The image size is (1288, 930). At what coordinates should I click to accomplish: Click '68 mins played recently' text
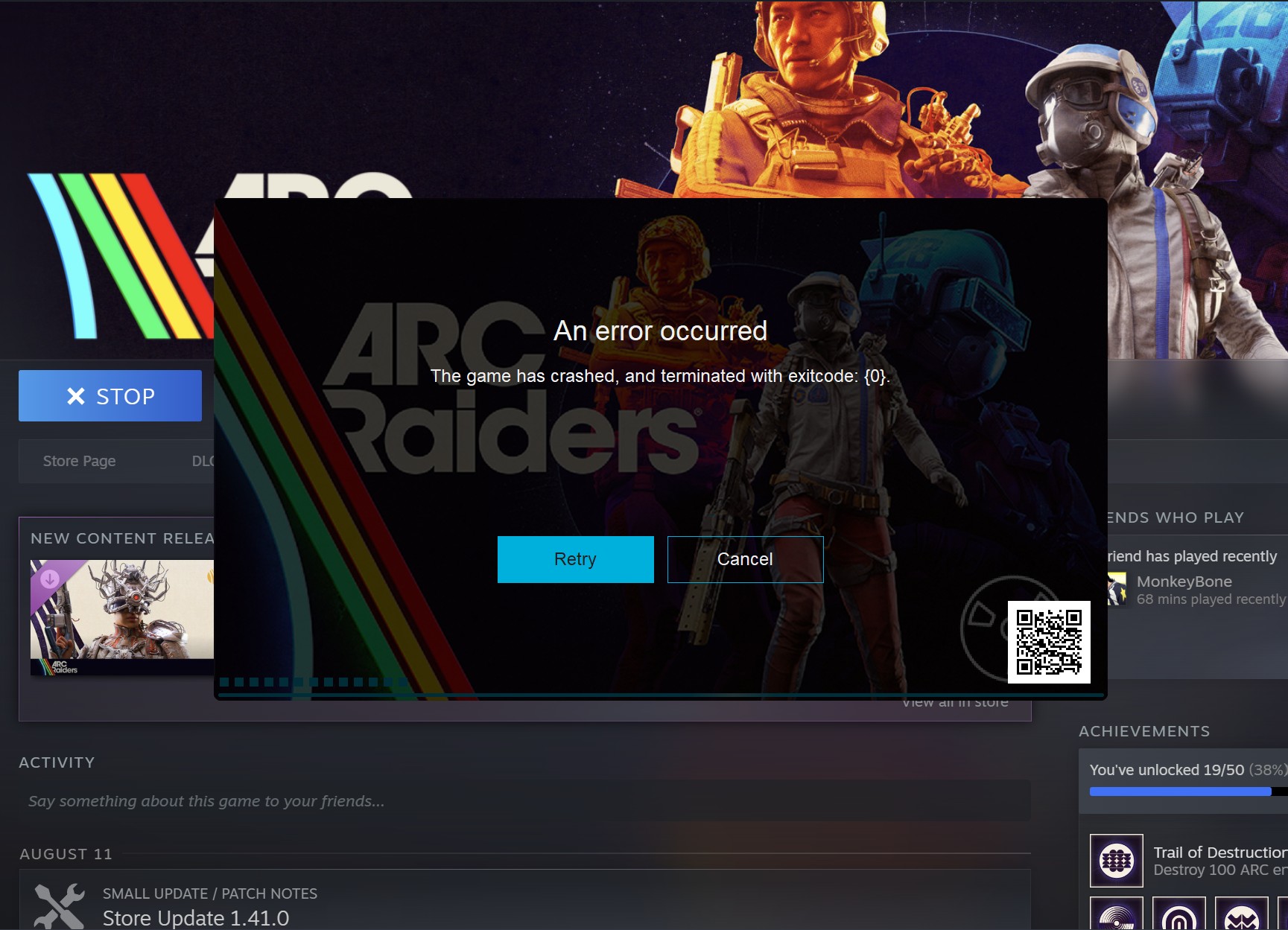(1211, 599)
